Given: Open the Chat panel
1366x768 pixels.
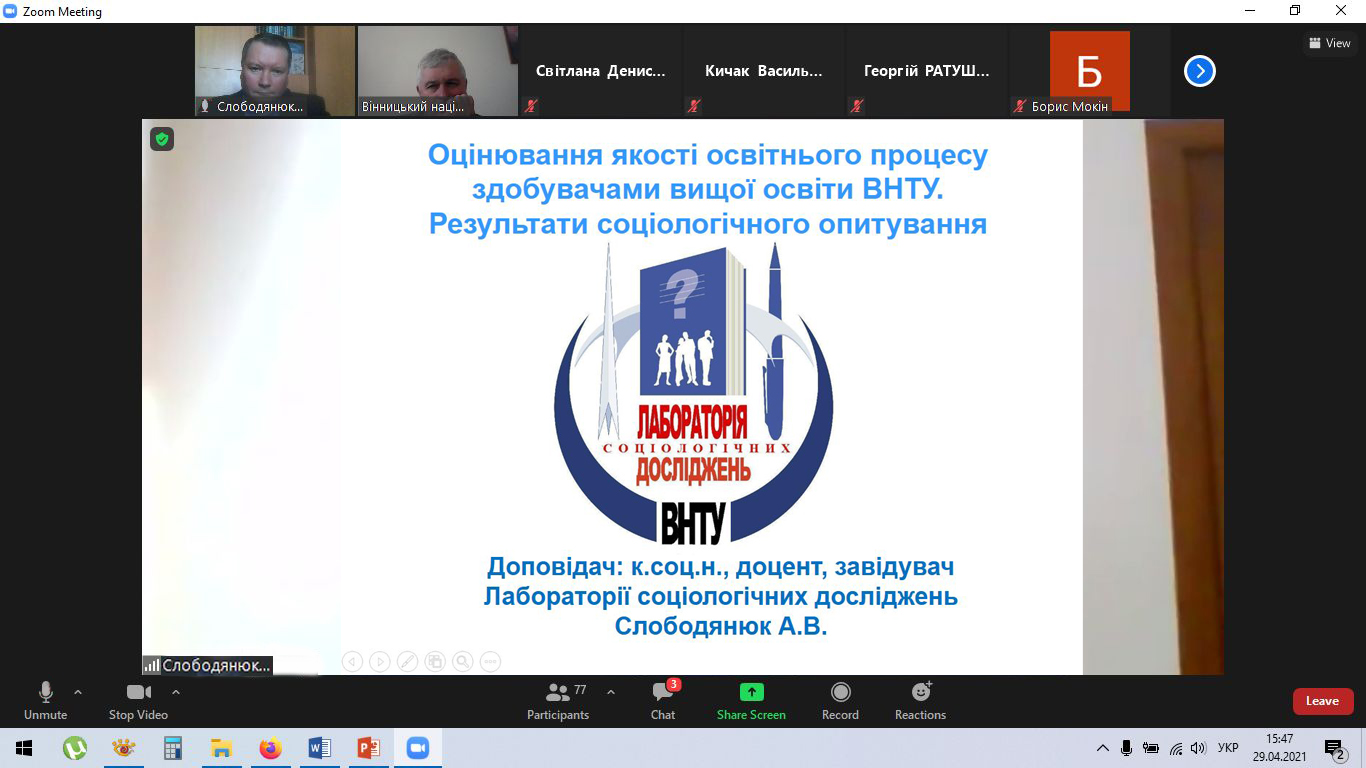Looking at the screenshot, I should 663,701.
